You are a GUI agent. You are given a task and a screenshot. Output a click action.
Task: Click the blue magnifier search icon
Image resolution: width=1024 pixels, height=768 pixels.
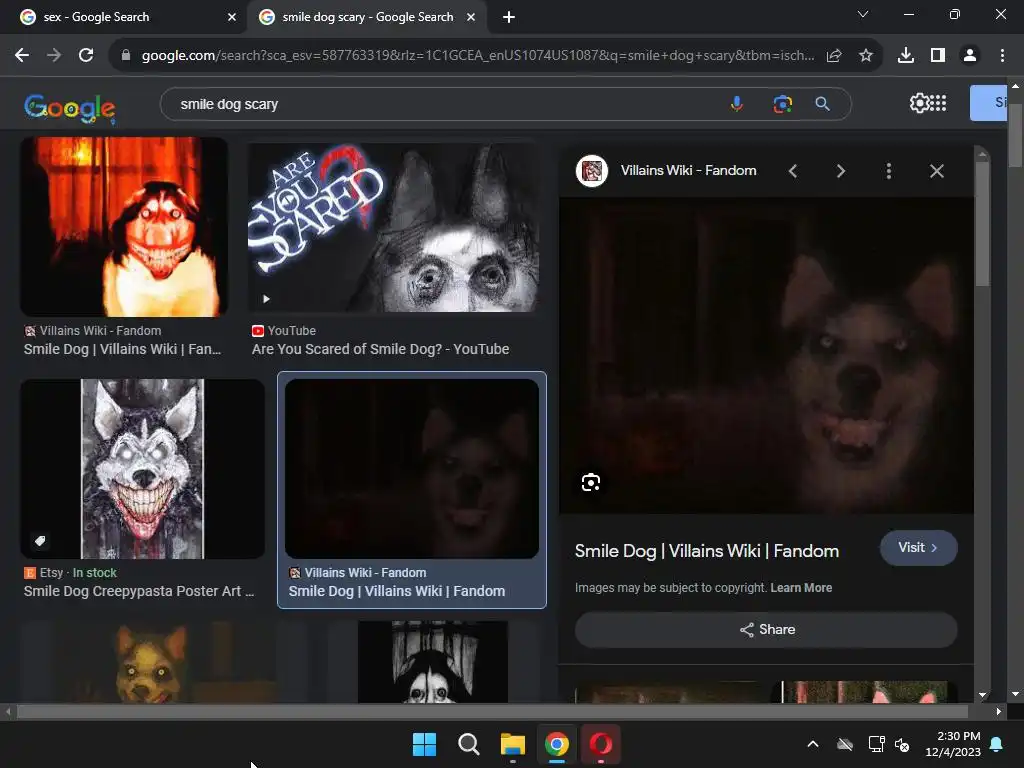(x=823, y=104)
